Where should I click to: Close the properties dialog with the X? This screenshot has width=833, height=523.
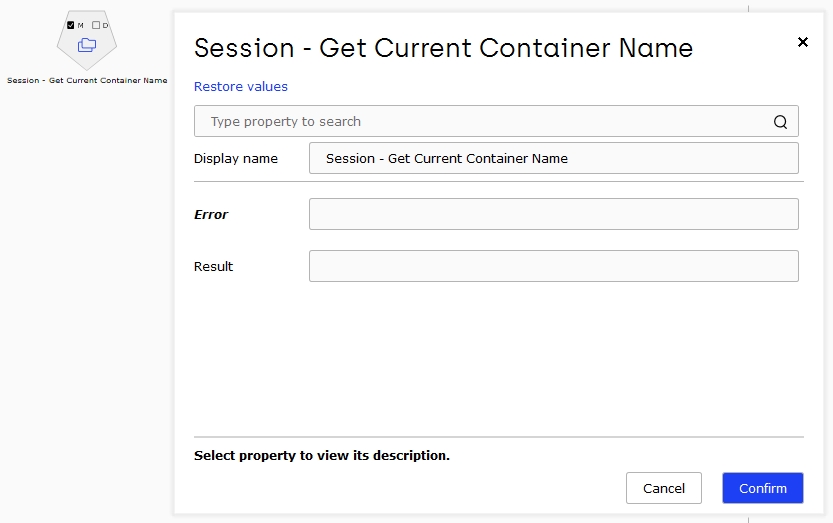[803, 42]
